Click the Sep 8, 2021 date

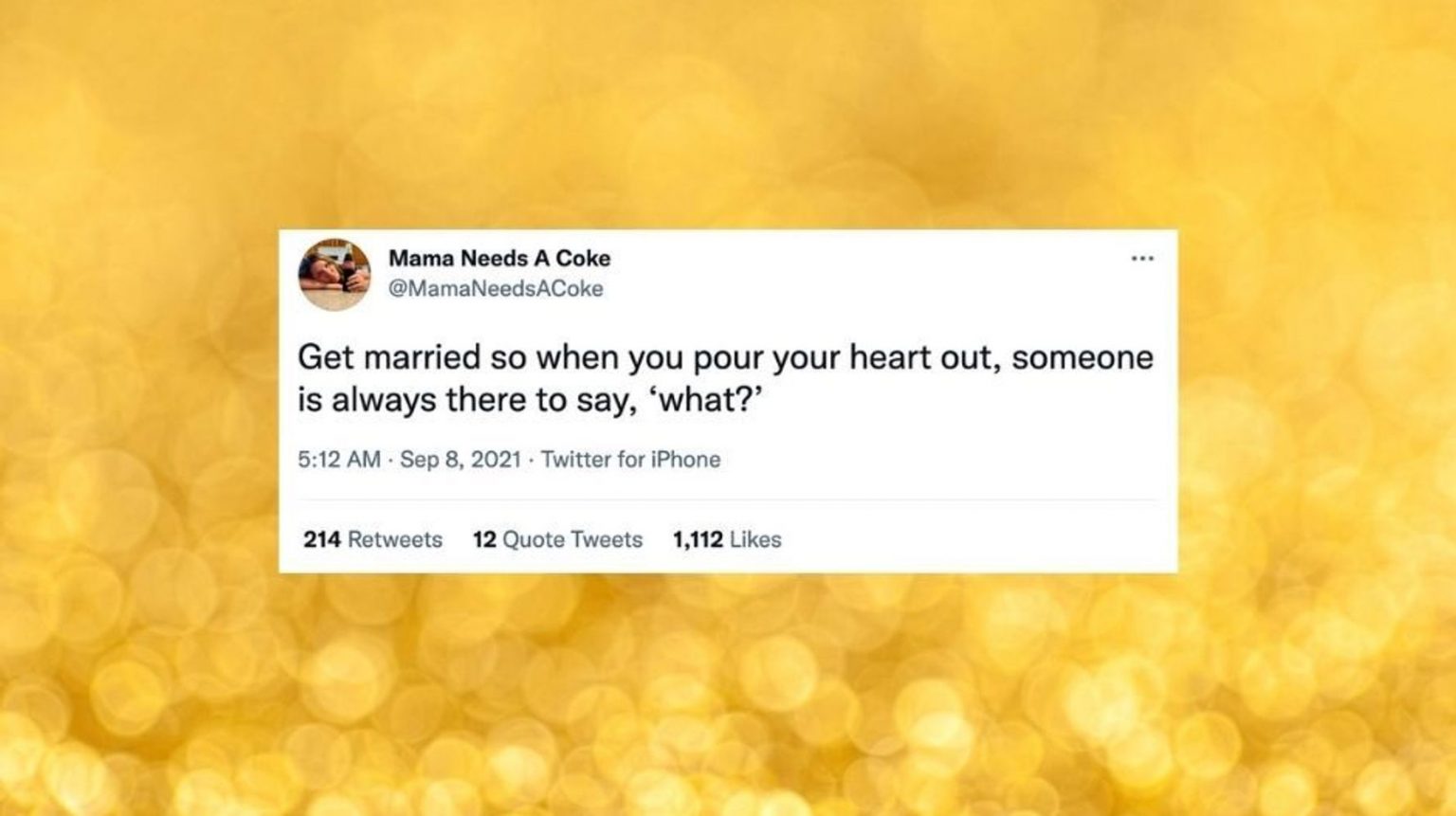(460, 460)
